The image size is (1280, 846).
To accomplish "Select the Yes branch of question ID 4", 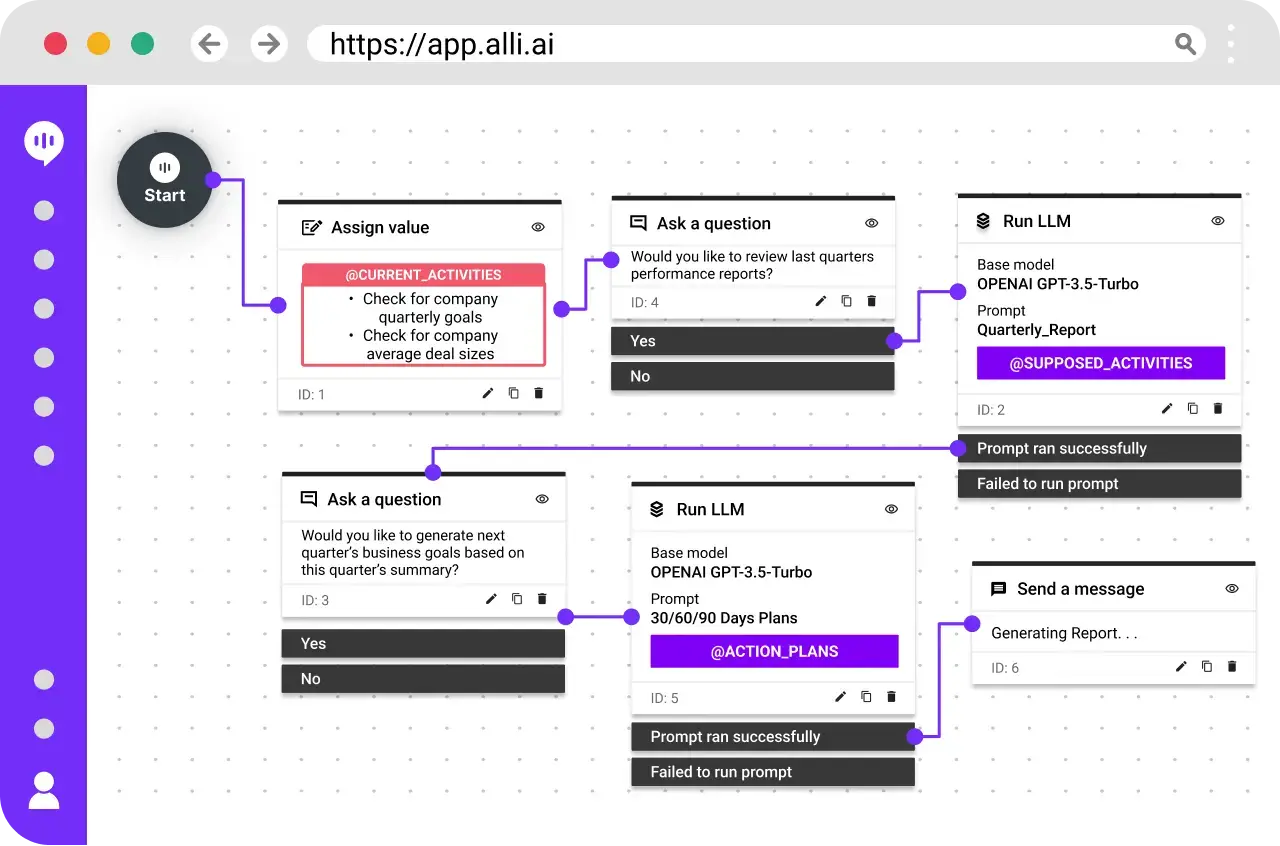I will tap(752, 341).
